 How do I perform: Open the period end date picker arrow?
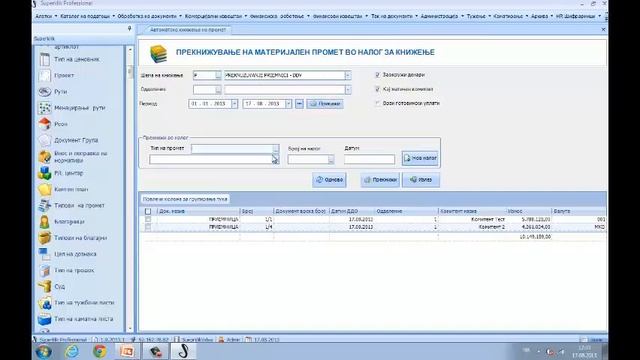click(x=289, y=104)
